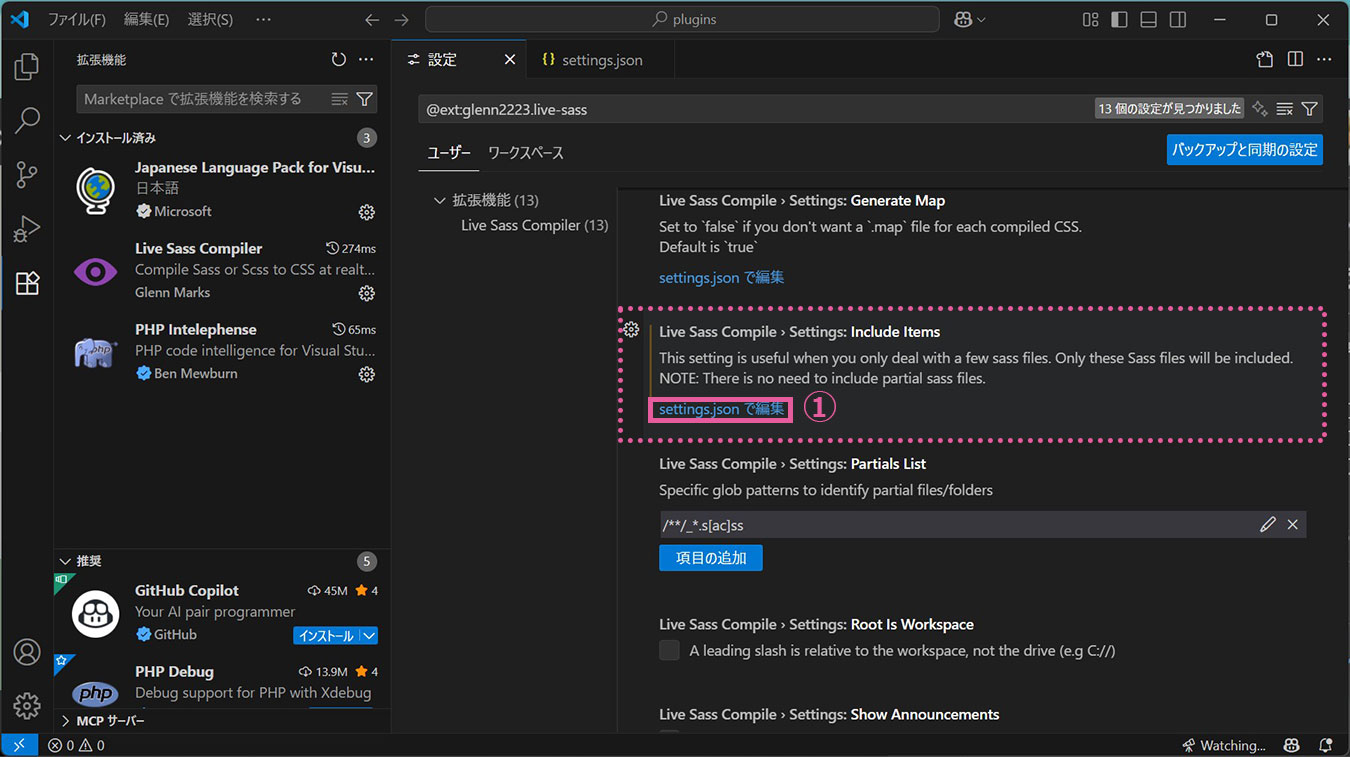Open more actions in extensions panel header
The height and width of the screenshot is (757, 1350).
tap(366, 60)
